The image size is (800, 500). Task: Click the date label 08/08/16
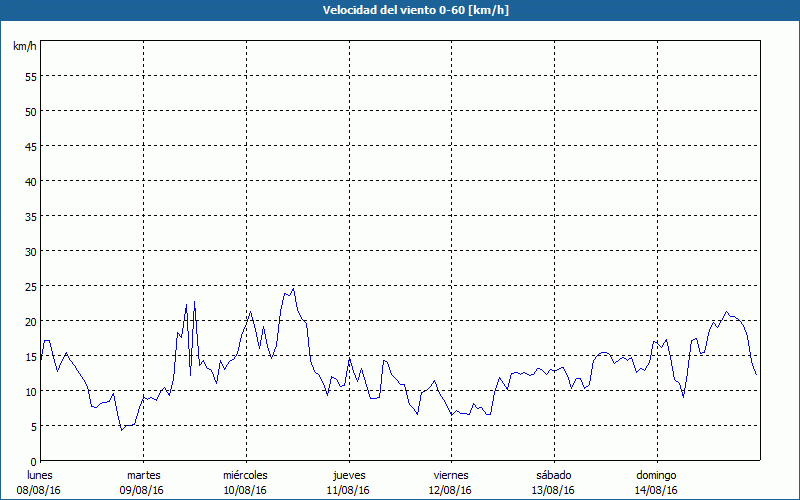39,490
